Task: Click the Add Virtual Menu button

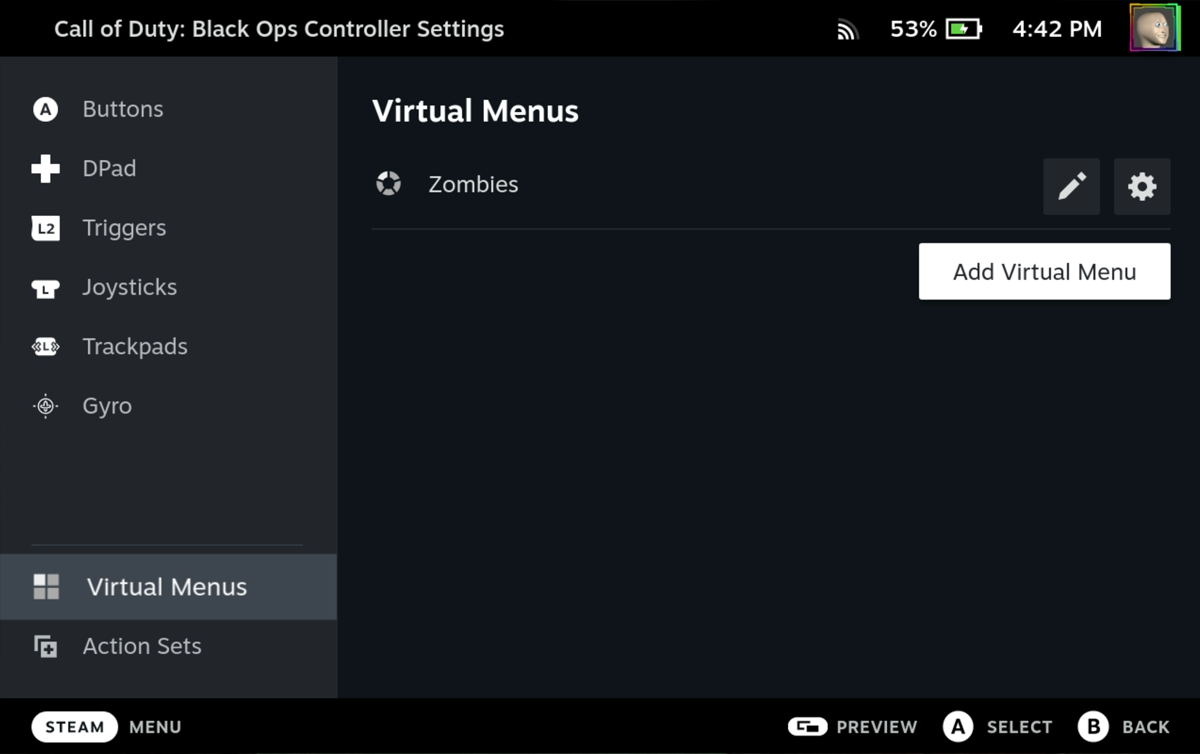Action: pyautogui.click(x=1044, y=271)
